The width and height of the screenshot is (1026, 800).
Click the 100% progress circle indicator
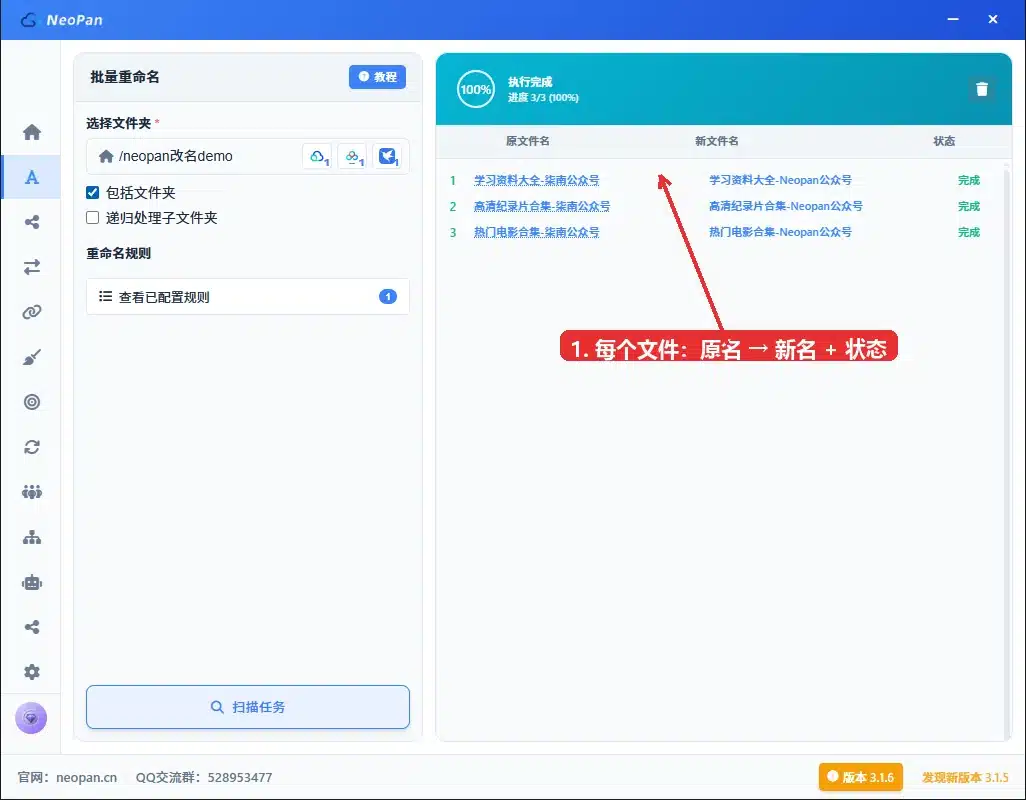(476, 89)
